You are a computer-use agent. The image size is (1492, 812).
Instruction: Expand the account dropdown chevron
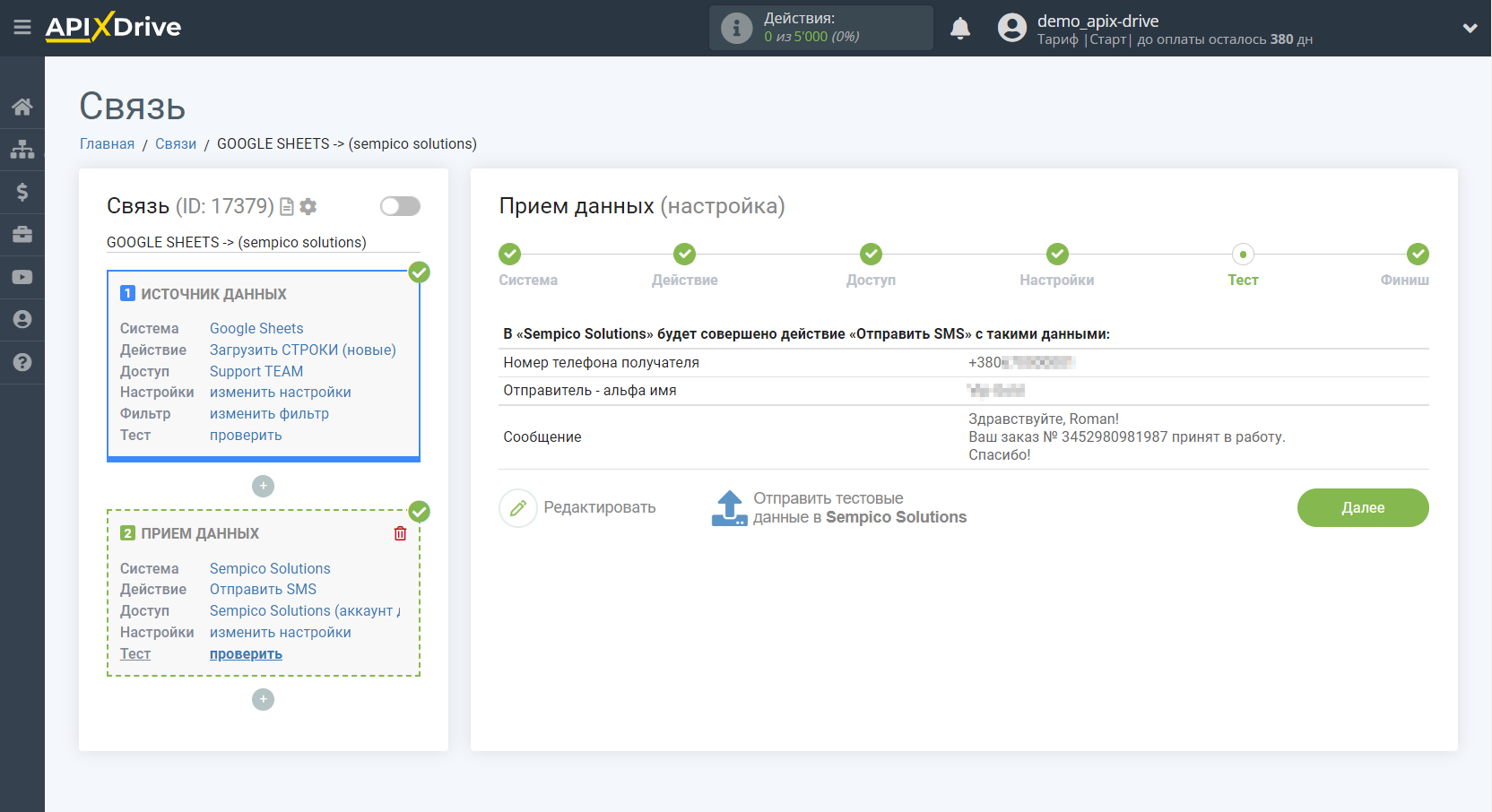1470,28
